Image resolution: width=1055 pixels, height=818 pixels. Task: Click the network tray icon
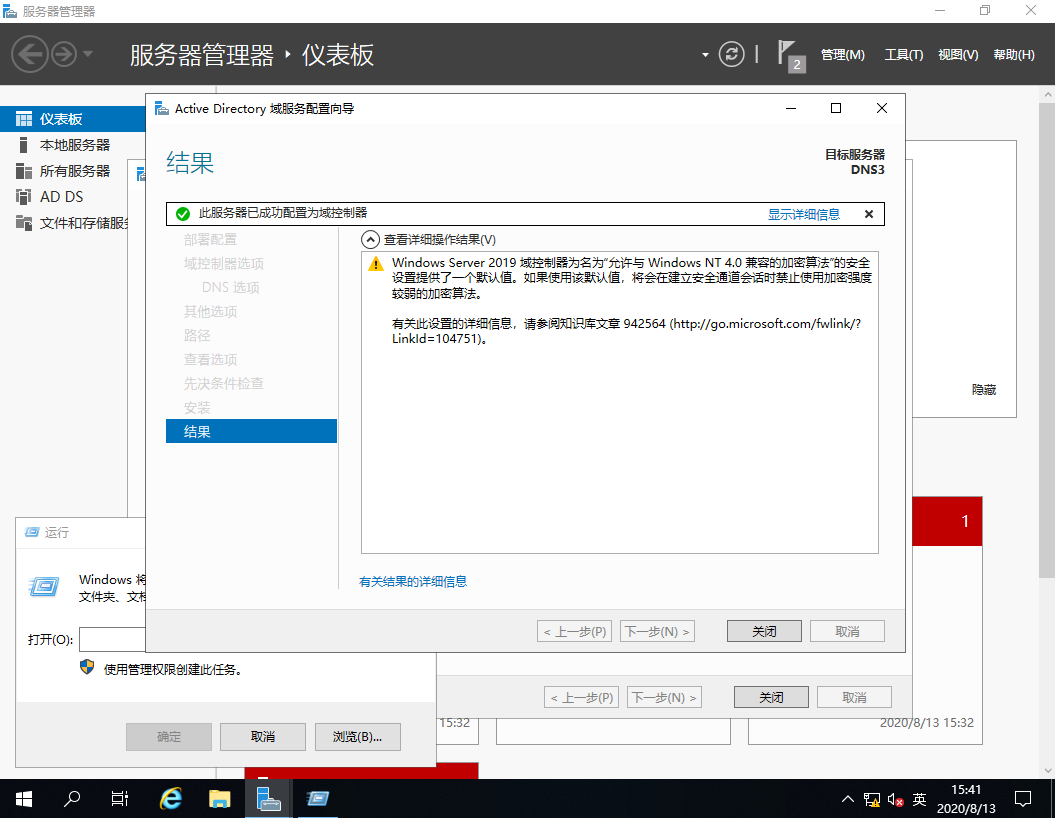click(872, 799)
